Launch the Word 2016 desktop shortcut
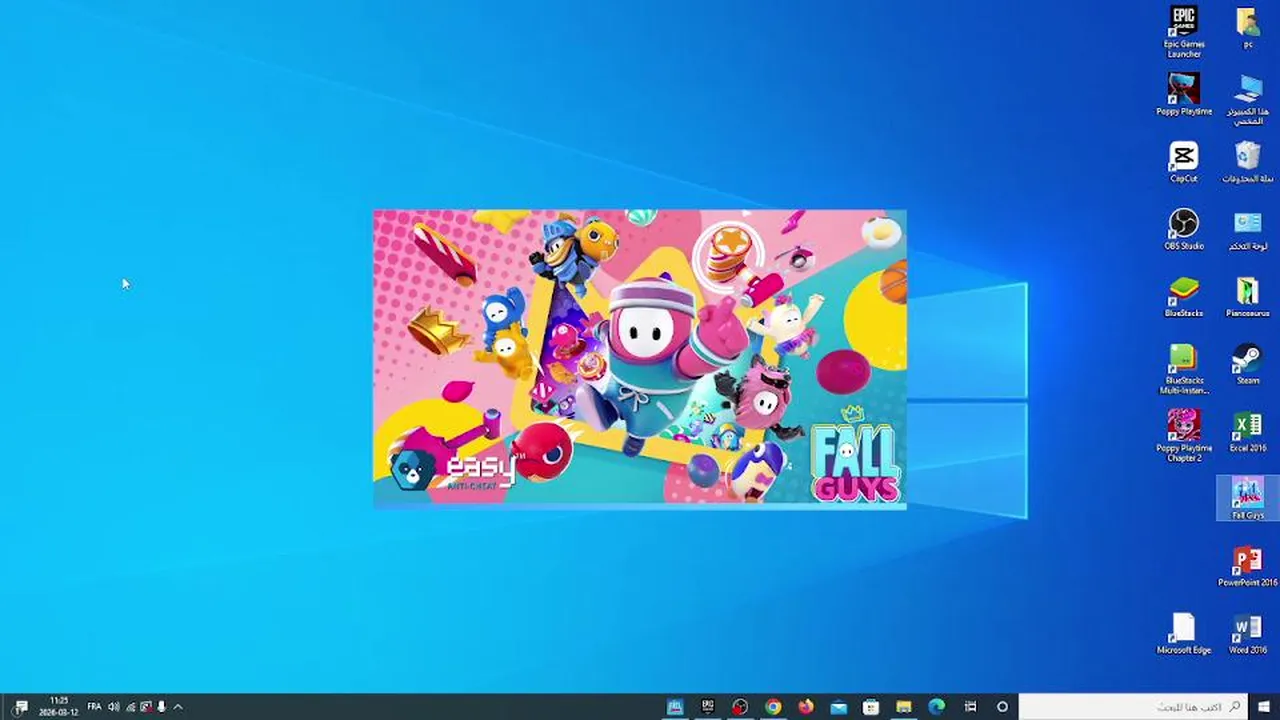1280x720 pixels. [1247, 633]
